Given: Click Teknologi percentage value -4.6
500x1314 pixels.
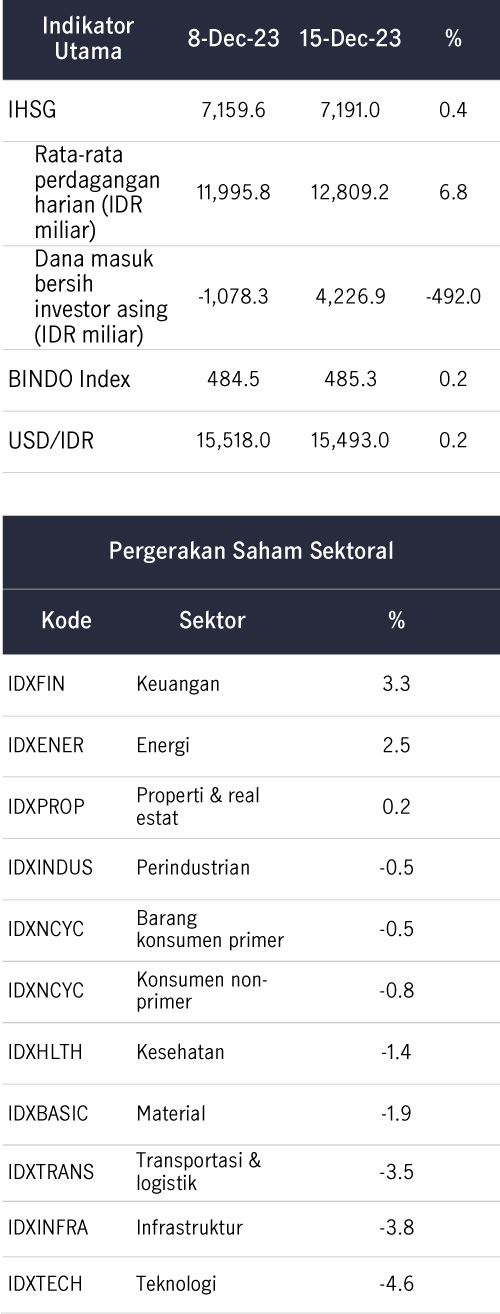Looking at the screenshot, I should (x=396, y=1284).
